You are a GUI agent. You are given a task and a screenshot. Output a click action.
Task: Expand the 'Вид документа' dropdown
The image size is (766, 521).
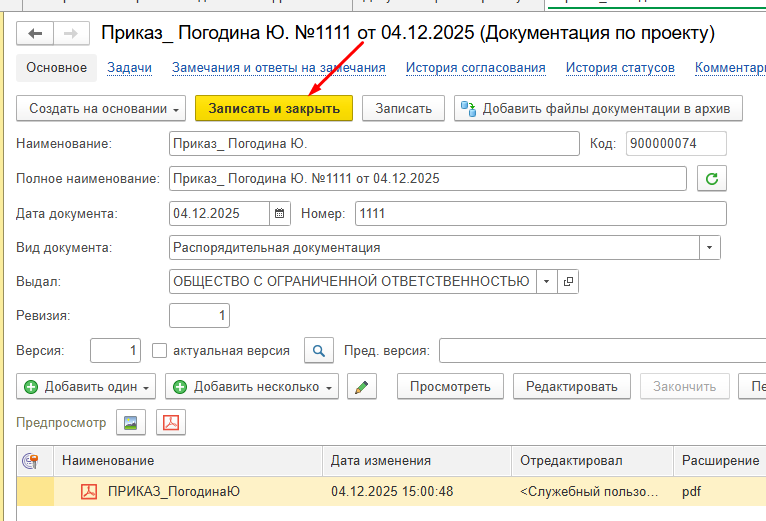click(x=709, y=247)
